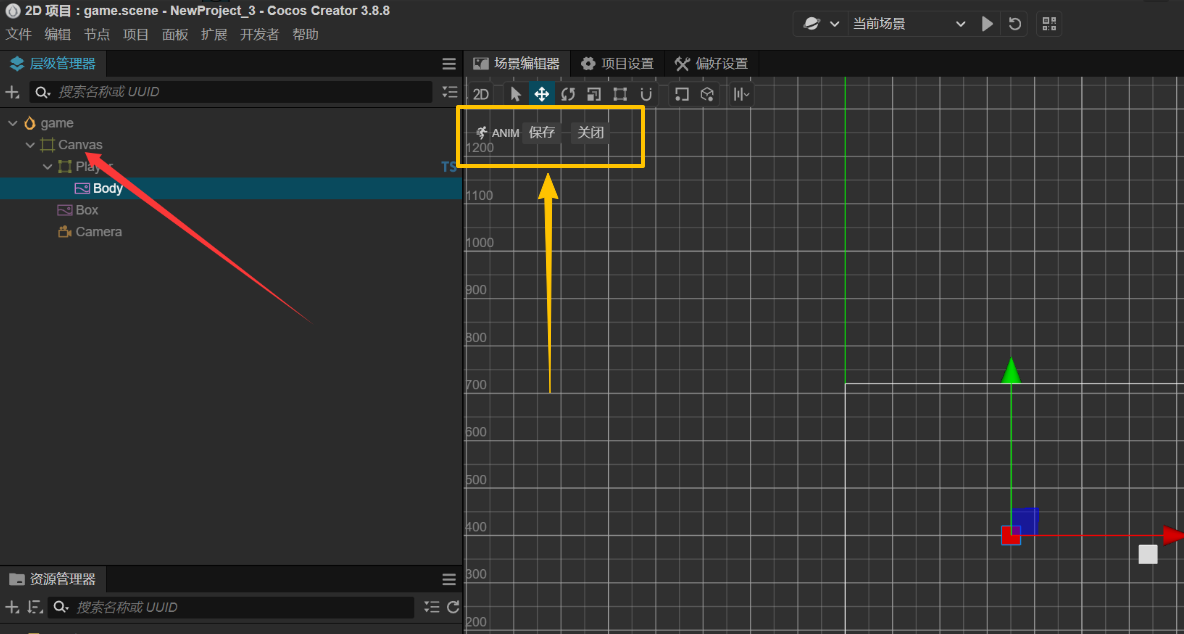Open the 面板 menu
This screenshot has height=634, width=1184.
point(175,35)
